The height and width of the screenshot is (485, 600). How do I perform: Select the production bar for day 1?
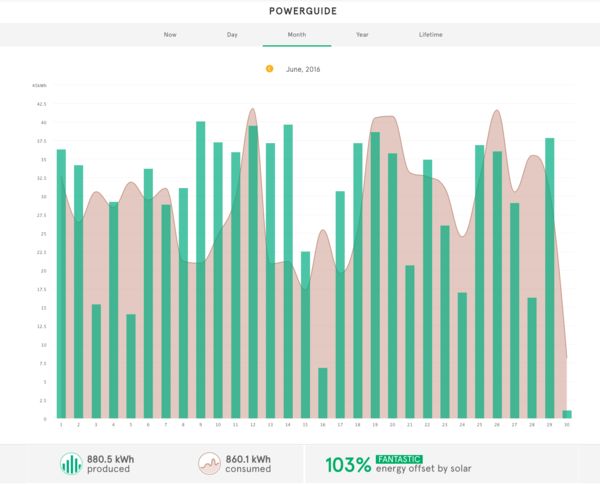click(61, 284)
